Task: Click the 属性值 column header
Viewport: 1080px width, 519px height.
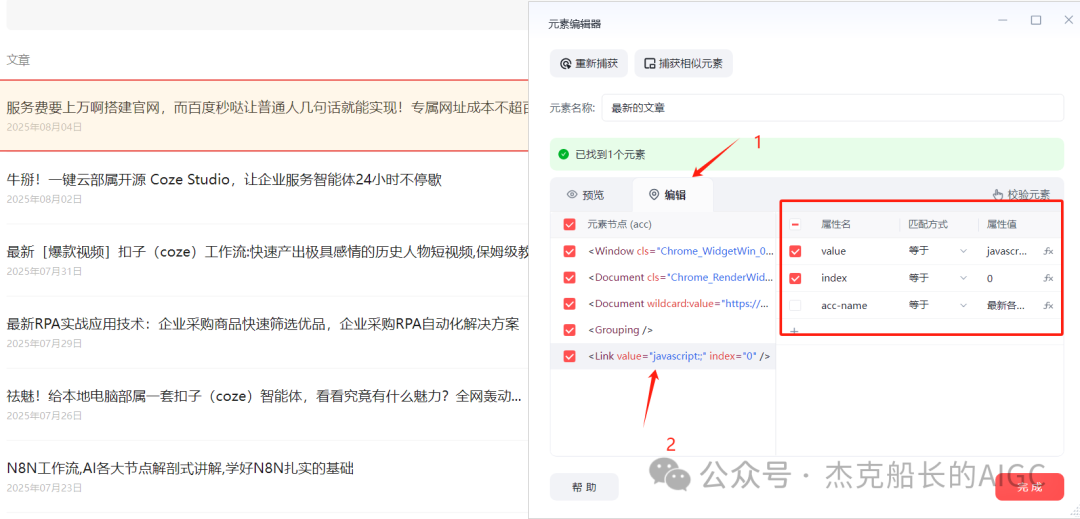Action: [1001, 224]
